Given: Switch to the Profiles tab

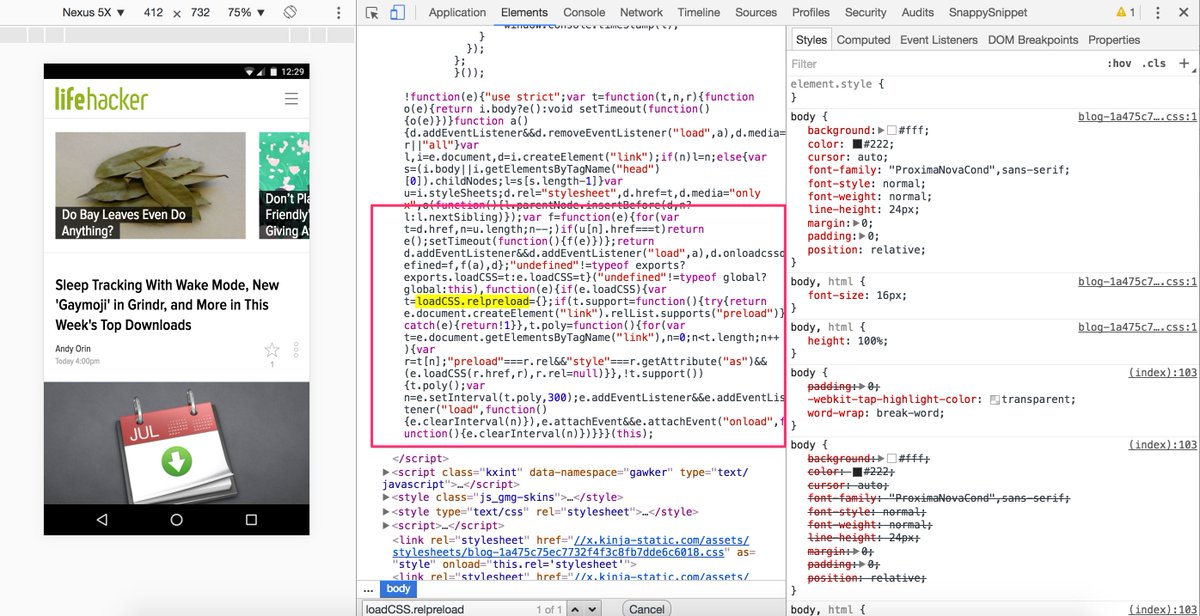Looking at the screenshot, I should 811,12.
